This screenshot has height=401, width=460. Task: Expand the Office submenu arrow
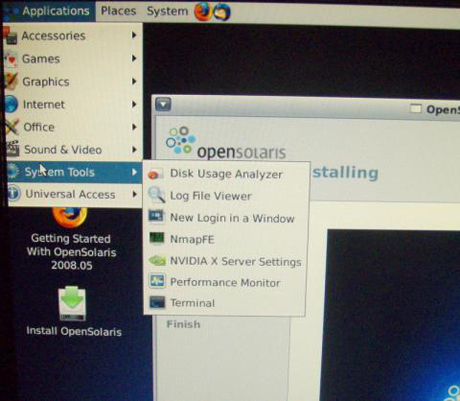click(134, 127)
